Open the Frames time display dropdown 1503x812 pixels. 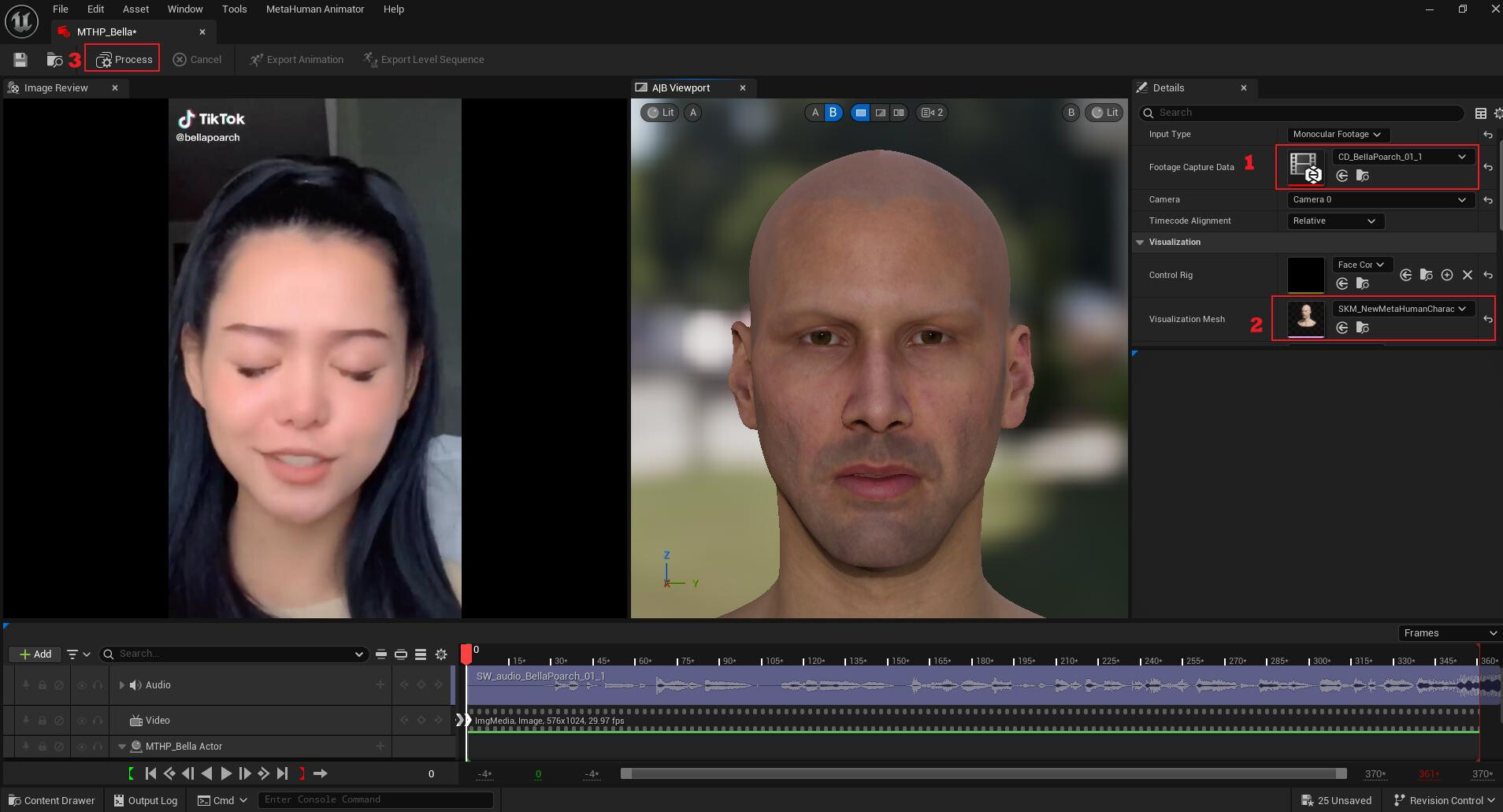1449,633
